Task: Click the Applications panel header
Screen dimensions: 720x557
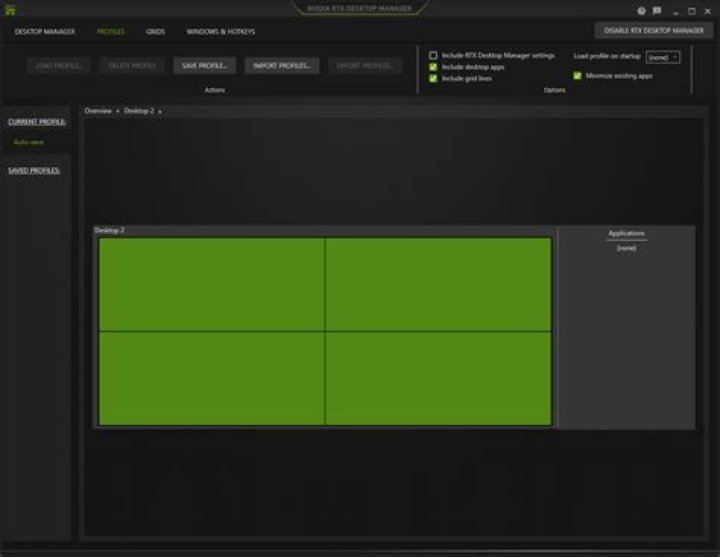Action: click(x=626, y=234)
